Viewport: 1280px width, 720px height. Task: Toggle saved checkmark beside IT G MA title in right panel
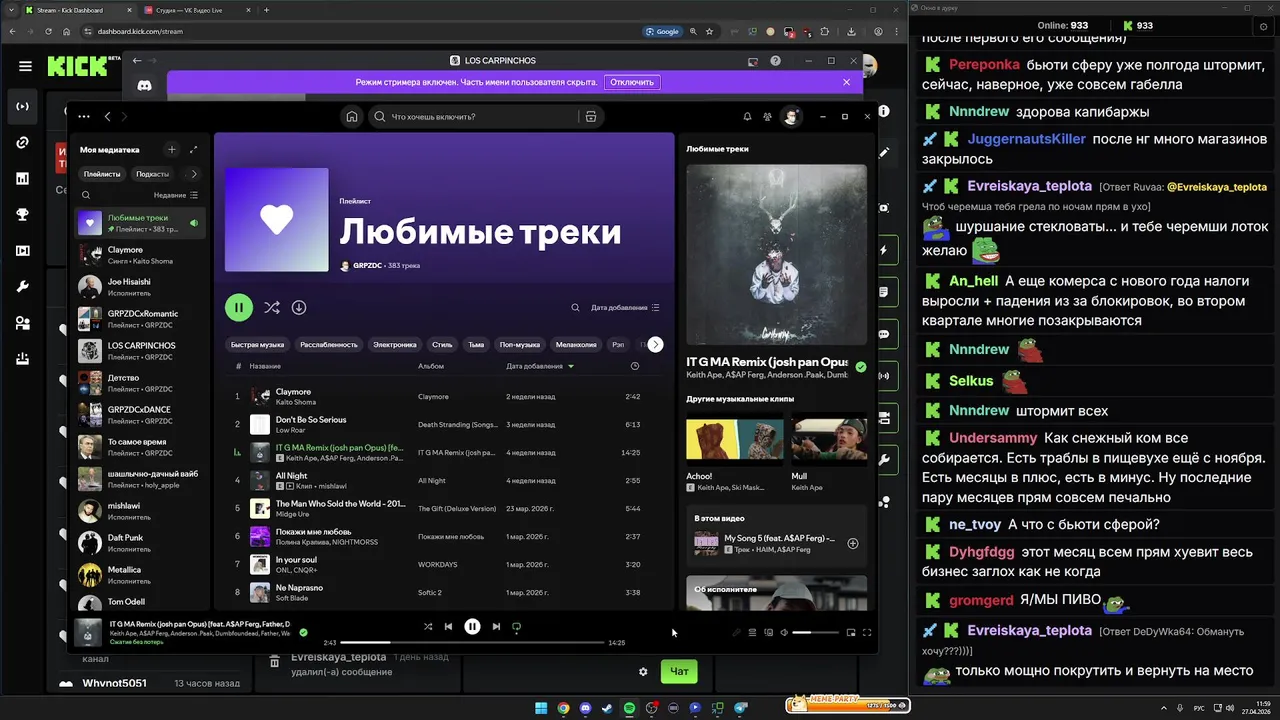pos(861,367)
